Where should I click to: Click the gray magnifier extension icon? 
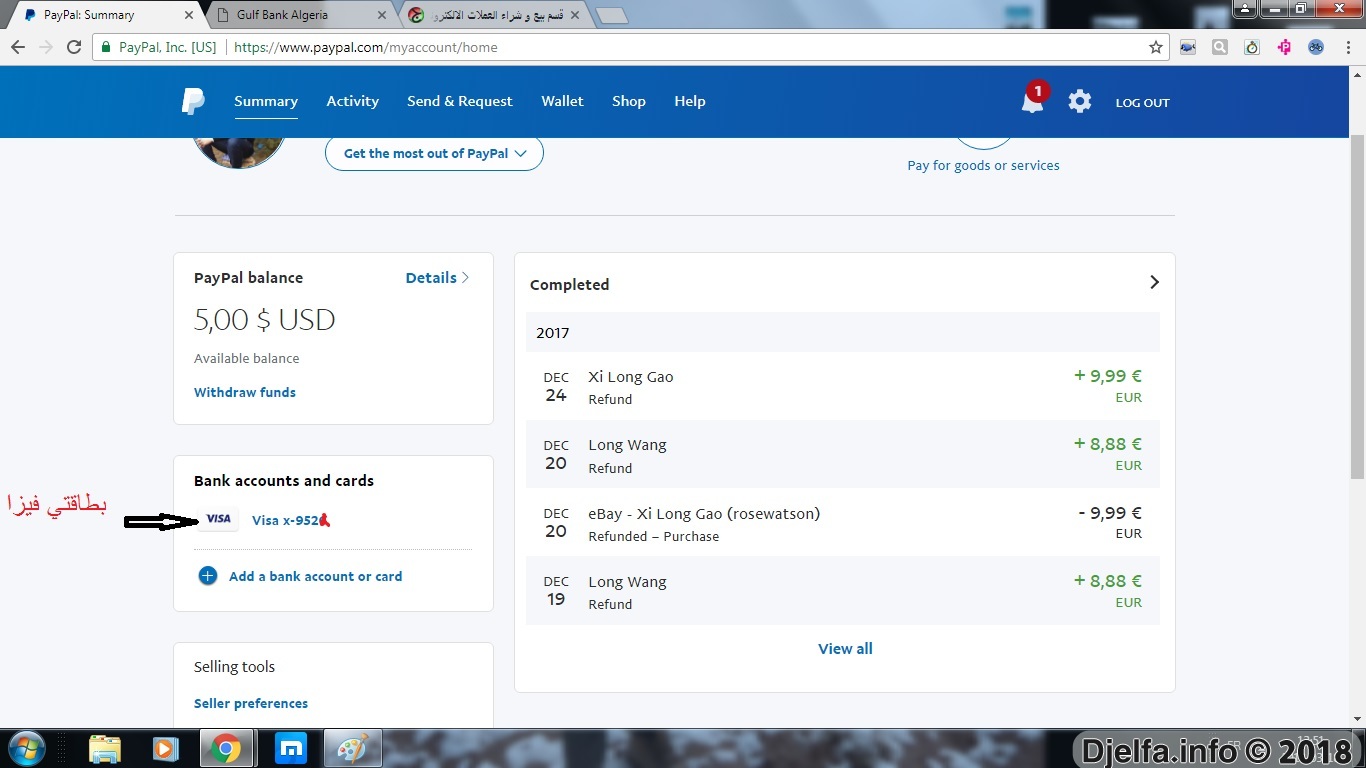(1220, 47)
